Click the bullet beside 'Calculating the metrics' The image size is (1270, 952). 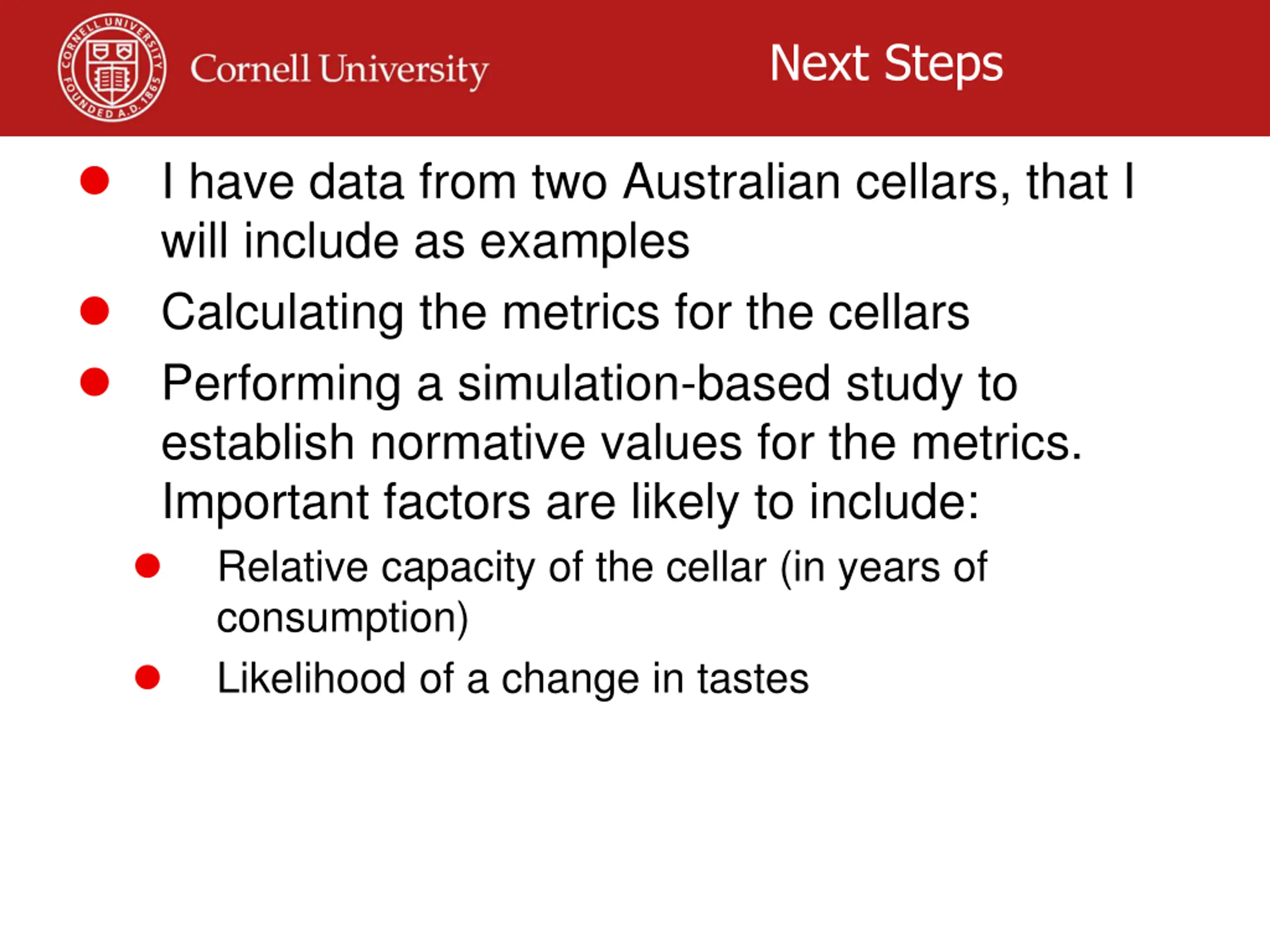point(95,311)
